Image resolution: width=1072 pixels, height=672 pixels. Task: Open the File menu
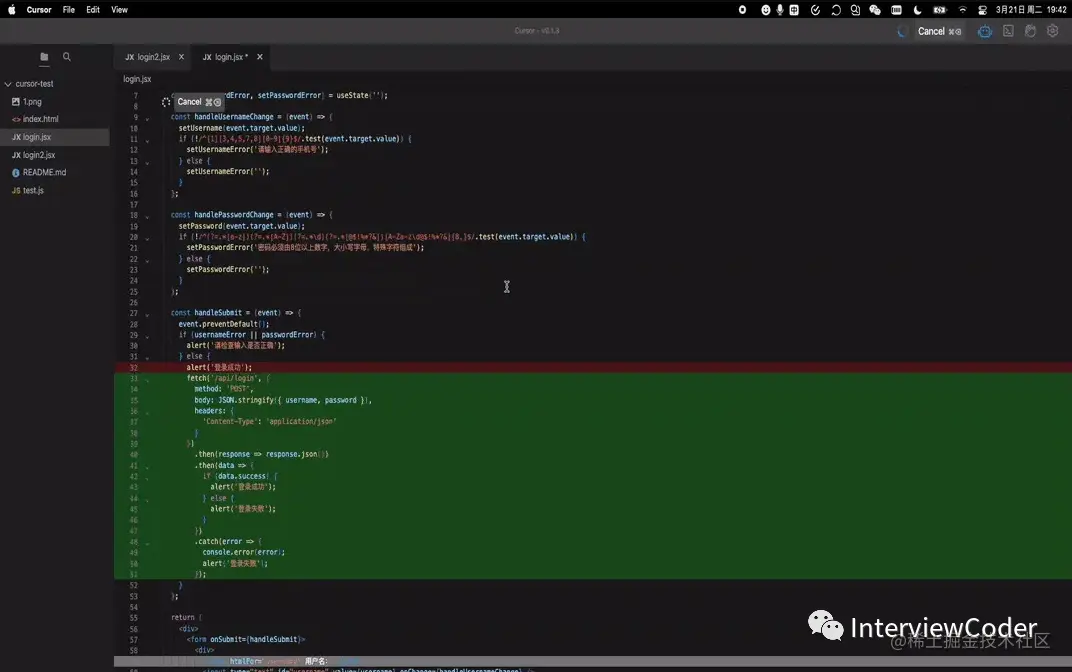[68, 10]
